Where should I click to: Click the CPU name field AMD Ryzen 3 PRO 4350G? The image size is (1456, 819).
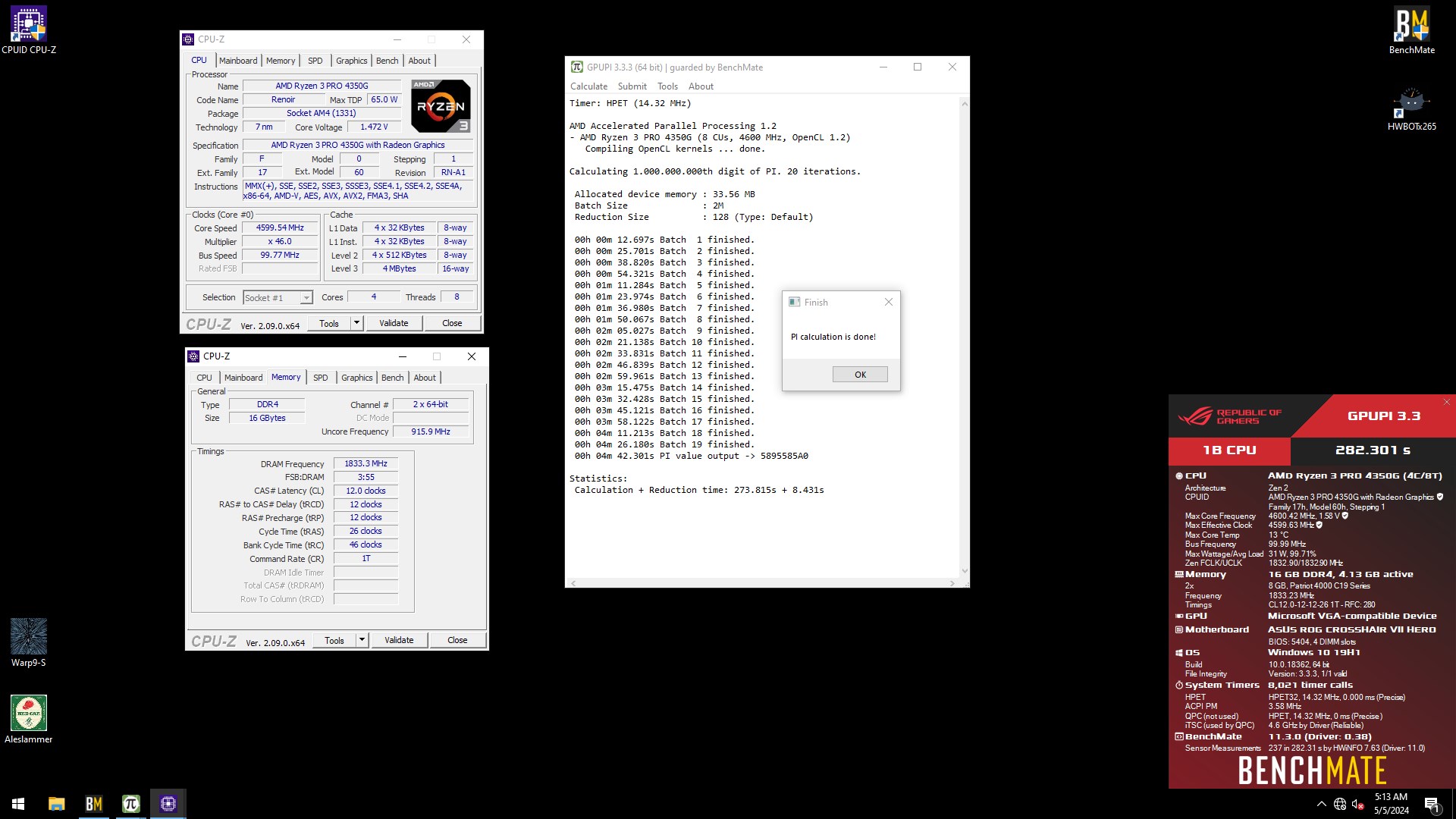[x=322, y=86]
